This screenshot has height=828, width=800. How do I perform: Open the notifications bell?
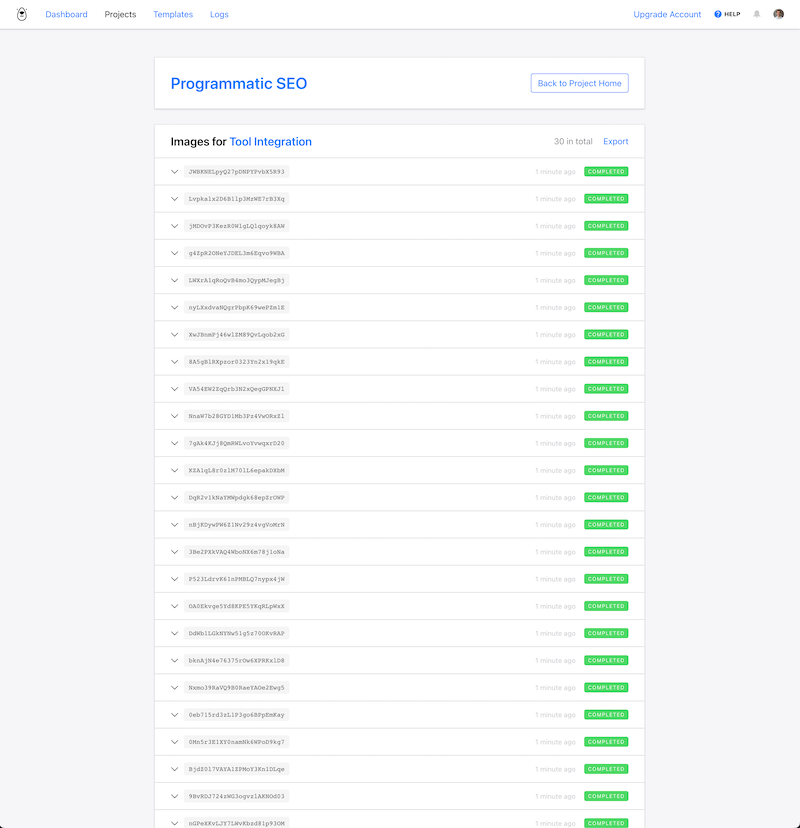(757, 14)
